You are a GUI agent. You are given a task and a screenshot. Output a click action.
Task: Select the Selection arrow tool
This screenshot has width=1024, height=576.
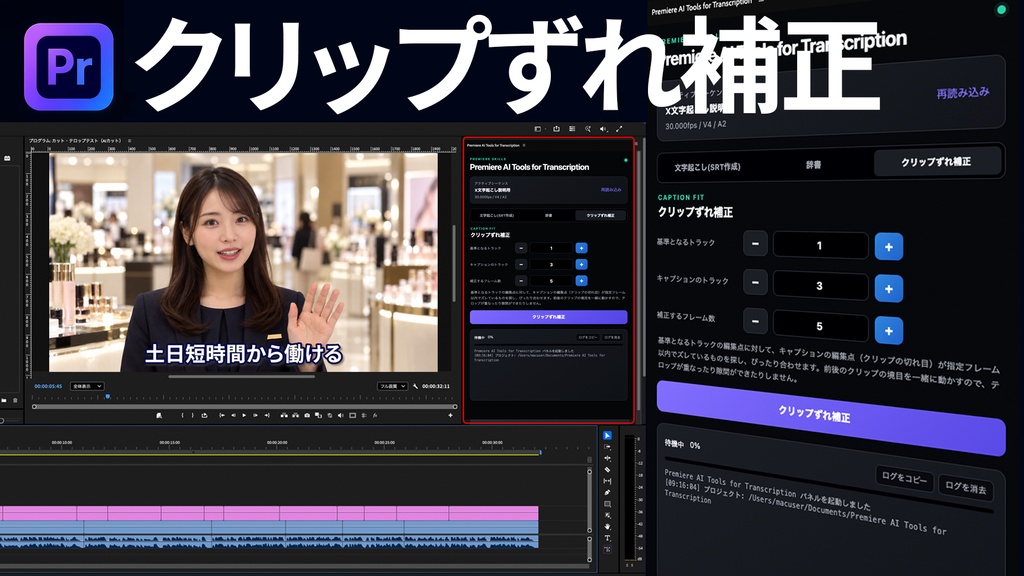pyautogui.click(x=607, y=435)
